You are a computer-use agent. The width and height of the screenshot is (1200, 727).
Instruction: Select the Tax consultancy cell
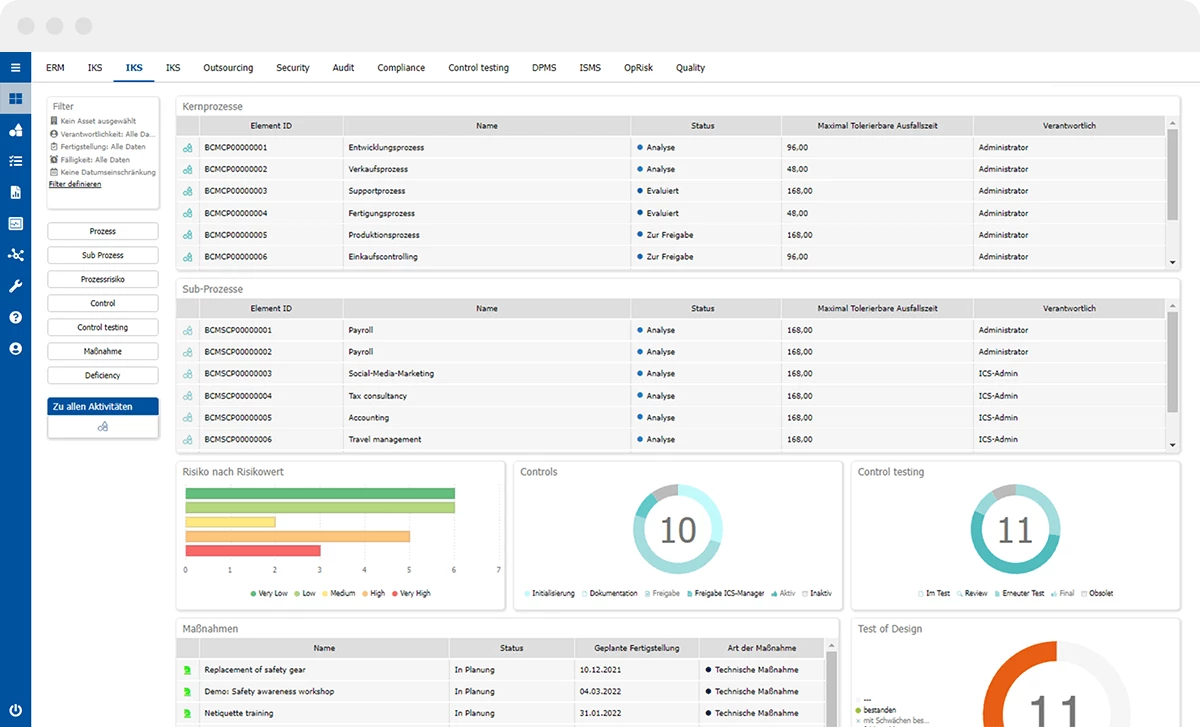tap(487, 396)
